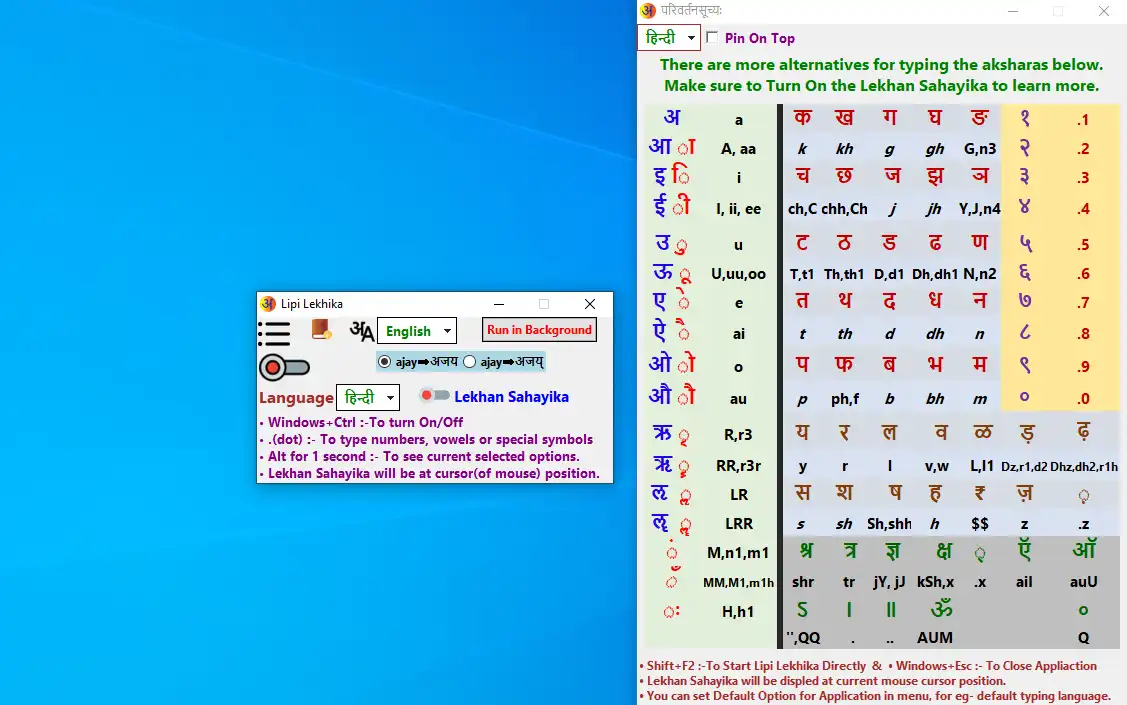Click the 'Dhz,dh2,r1h' mapping text
Screen dimensions: 1127x705
[1084, 466]
